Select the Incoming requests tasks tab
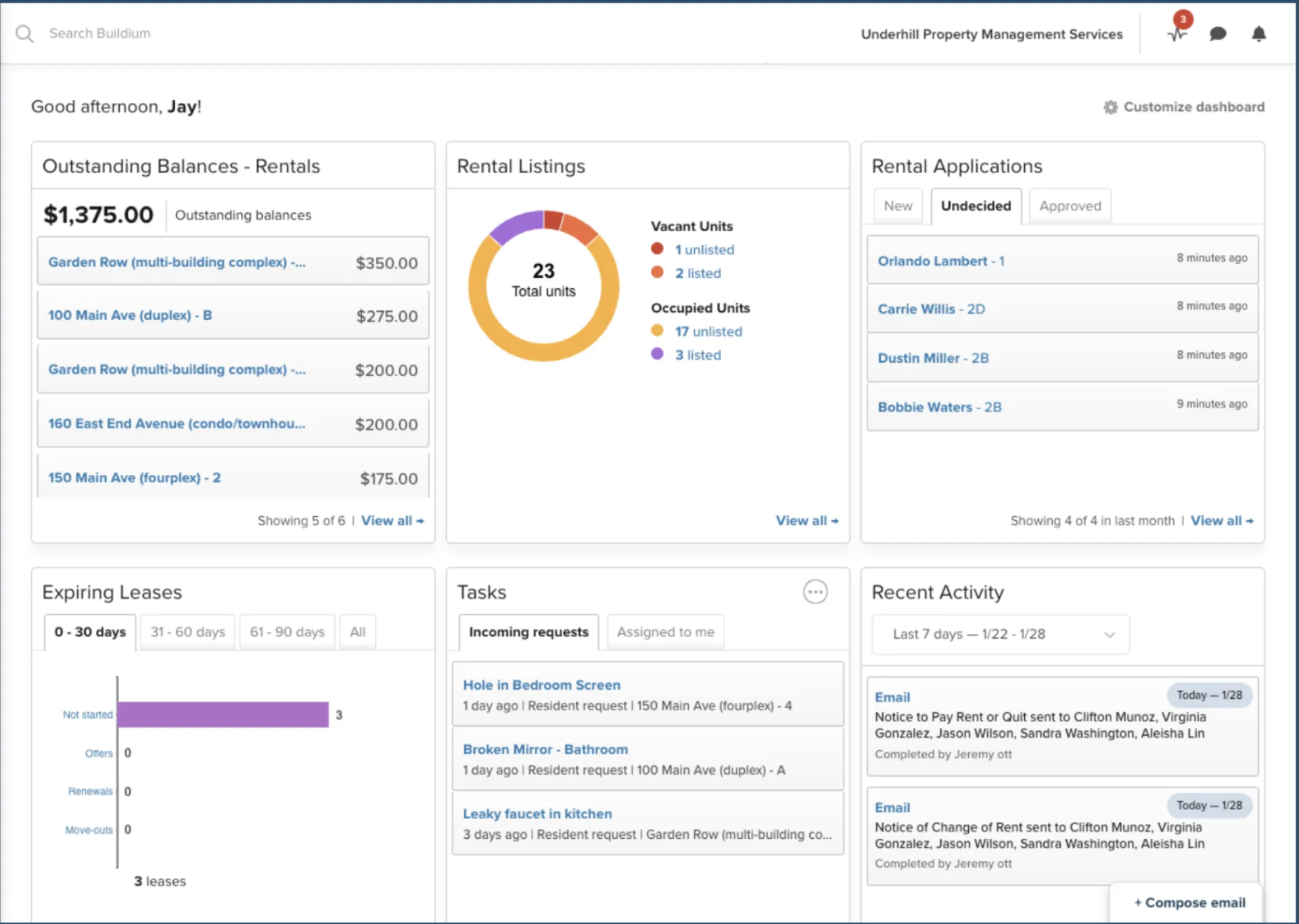Image resolution: width=1299 pixels, height=924 pixels. click(528, 632)
